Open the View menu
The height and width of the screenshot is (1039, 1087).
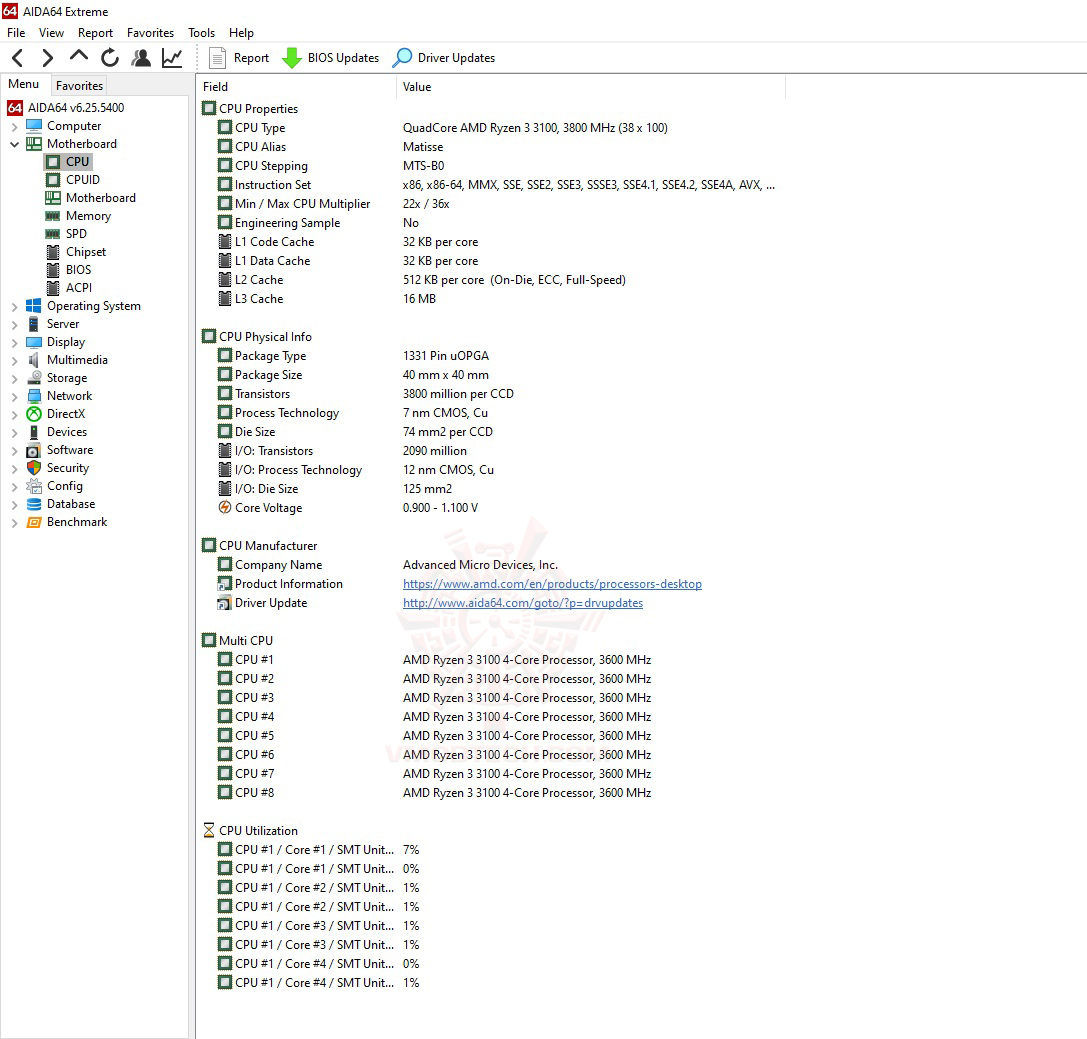click(x=51, y=33)
